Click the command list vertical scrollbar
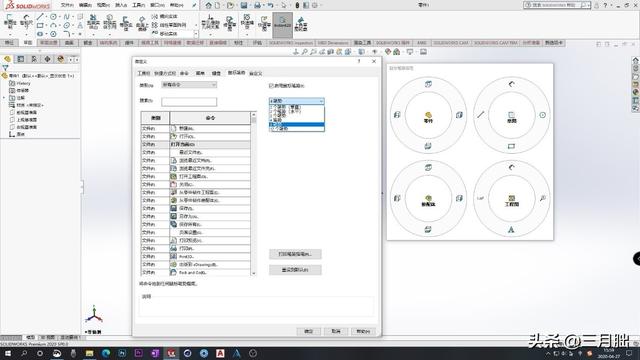 tap(254, 194)
